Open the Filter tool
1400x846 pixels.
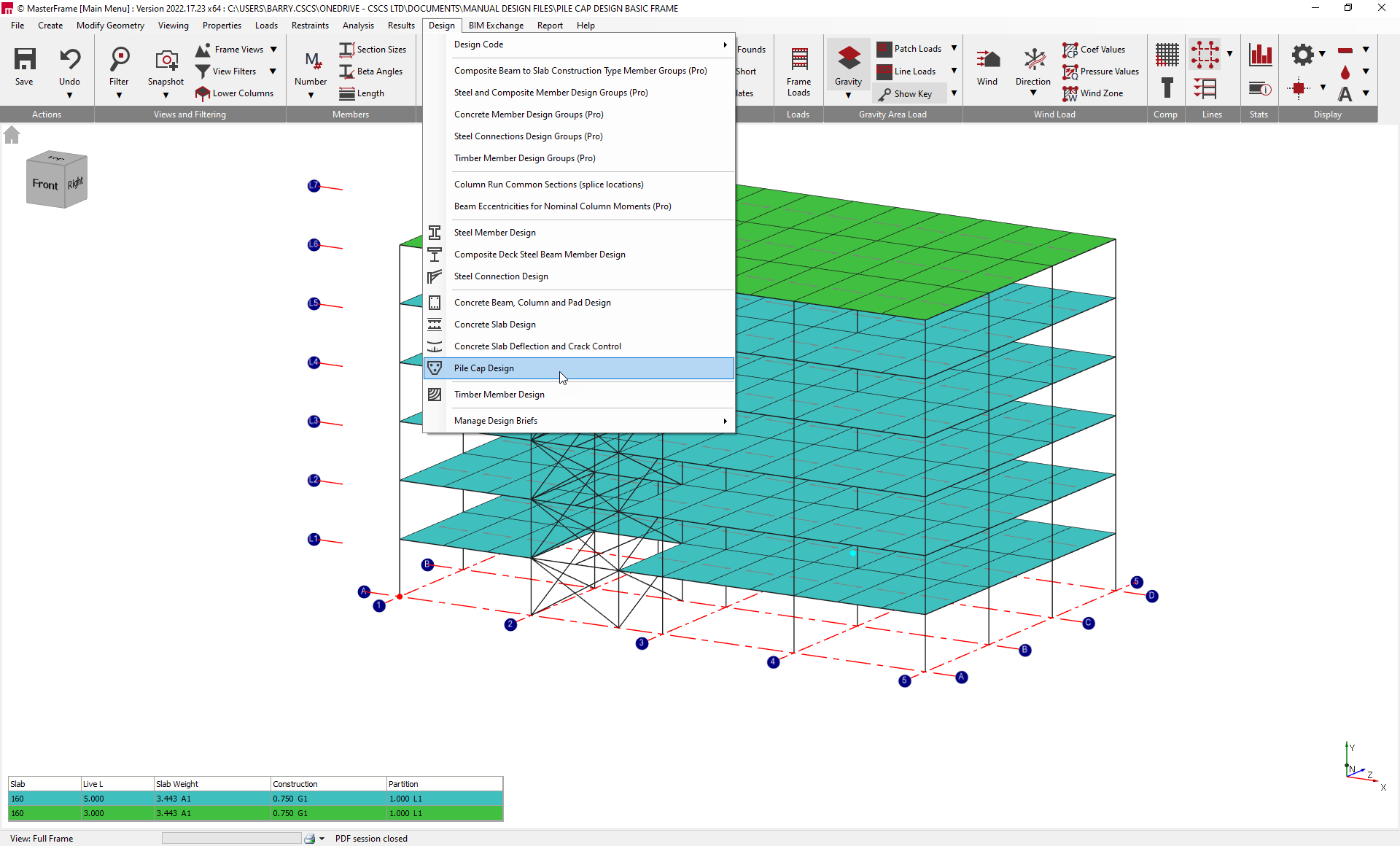[x=119, y=59]
